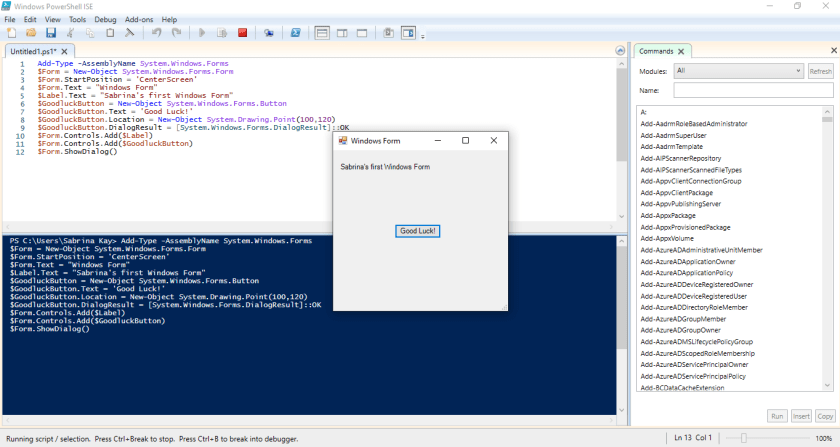This screenshot has height=447, width=840.
Task: Expand the Modules dropdown showing All
Action: coord(738,71)
